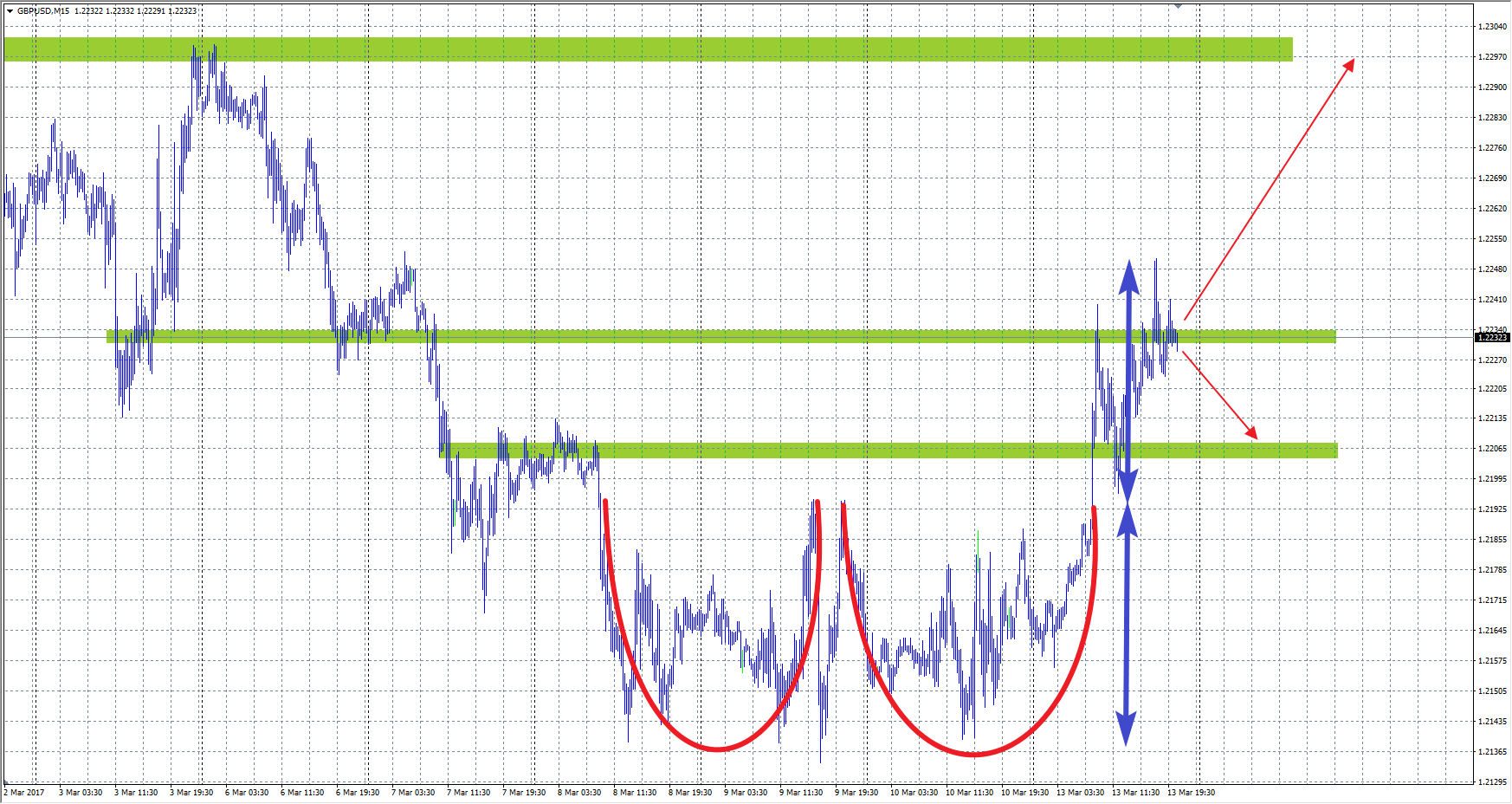Click the 13 Mar 03:30 time axis label
1512x804 pixels.
point(1080,793)
